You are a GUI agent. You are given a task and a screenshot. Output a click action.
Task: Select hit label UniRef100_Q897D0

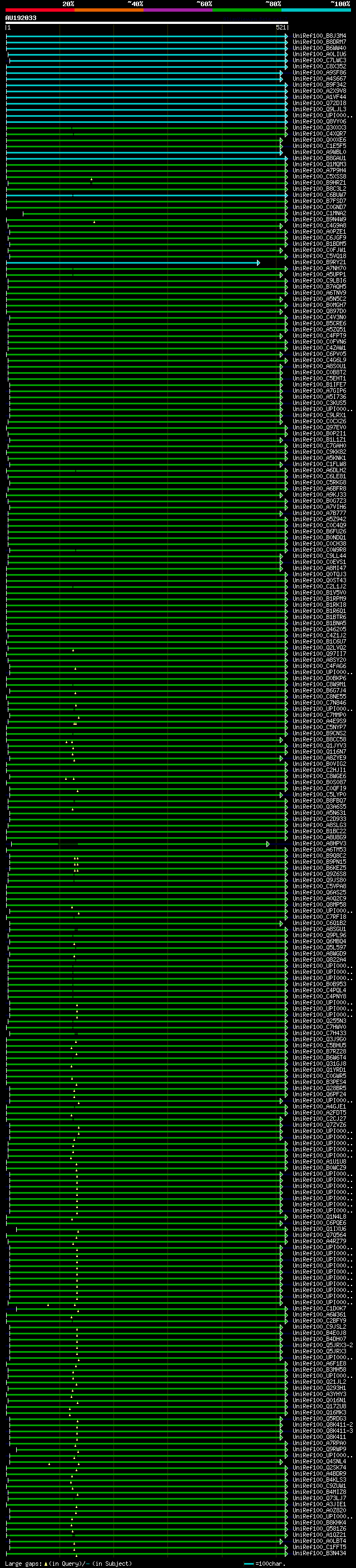point(319,311)
